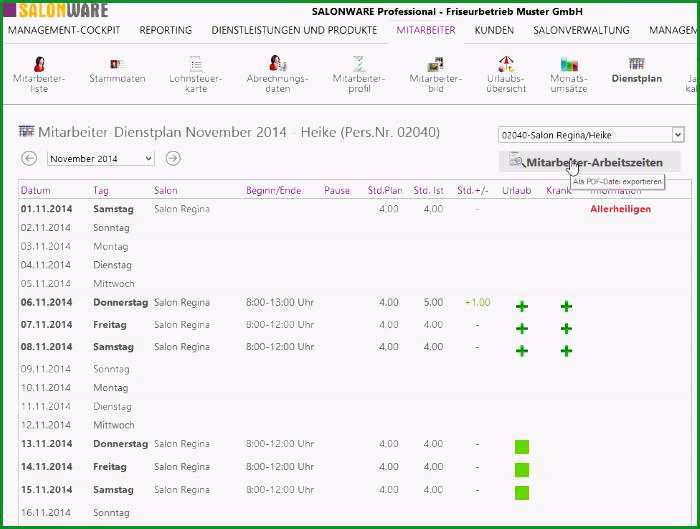Viewport: 700px width, 529px height.
Task: Click Std.Plan column header
Action: [385, 191]
